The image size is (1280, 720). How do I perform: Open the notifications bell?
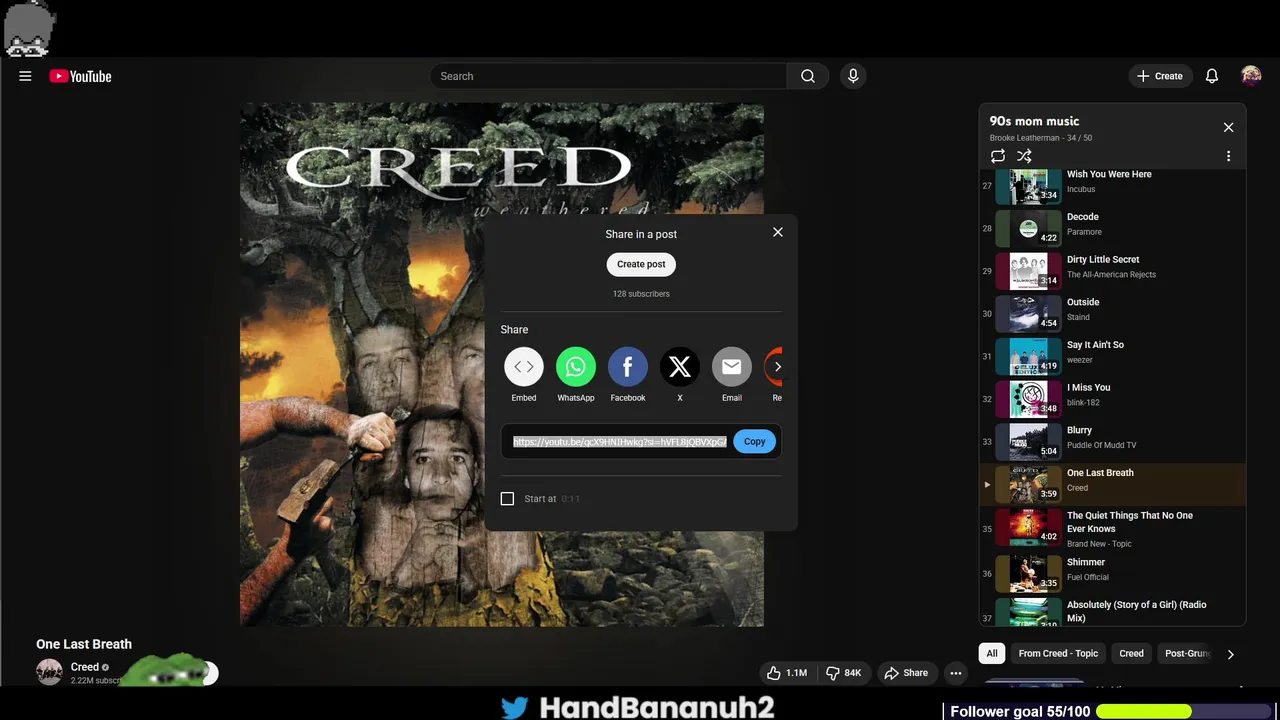pos(1211,76)
